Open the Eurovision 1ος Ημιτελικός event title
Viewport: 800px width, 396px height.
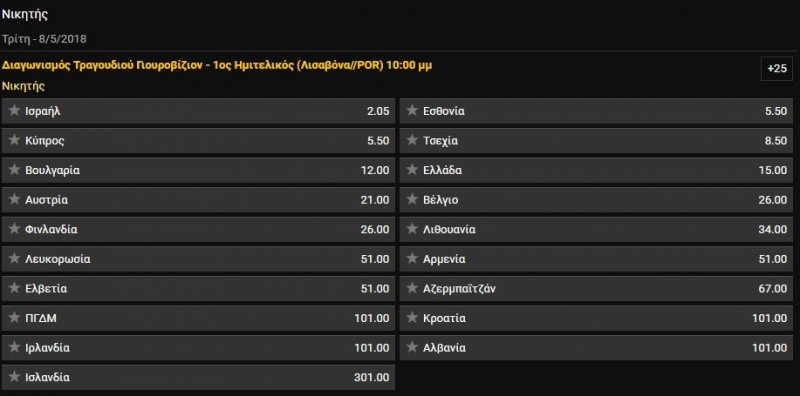tap(217, 65)
